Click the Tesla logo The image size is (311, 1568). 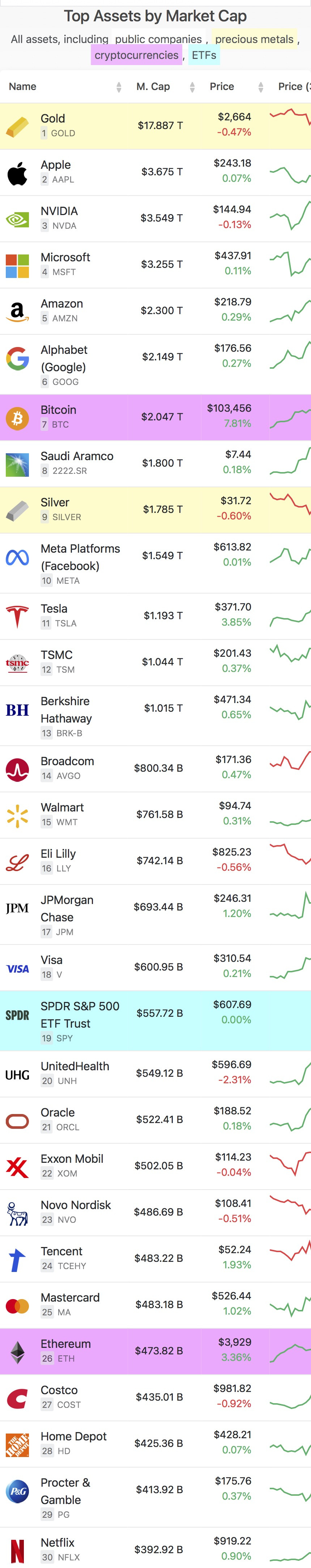pyautogui.click(x=18, y=615)
